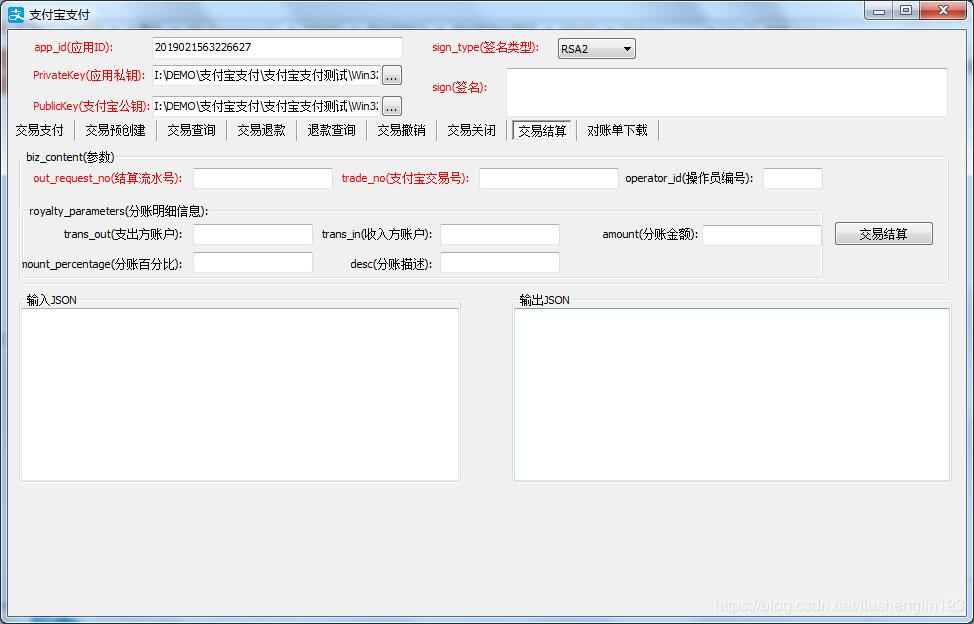The height and width of the screenshot is (624, 974).
Task: Click the sign(签名) label
Action: [x=459, y=88]
